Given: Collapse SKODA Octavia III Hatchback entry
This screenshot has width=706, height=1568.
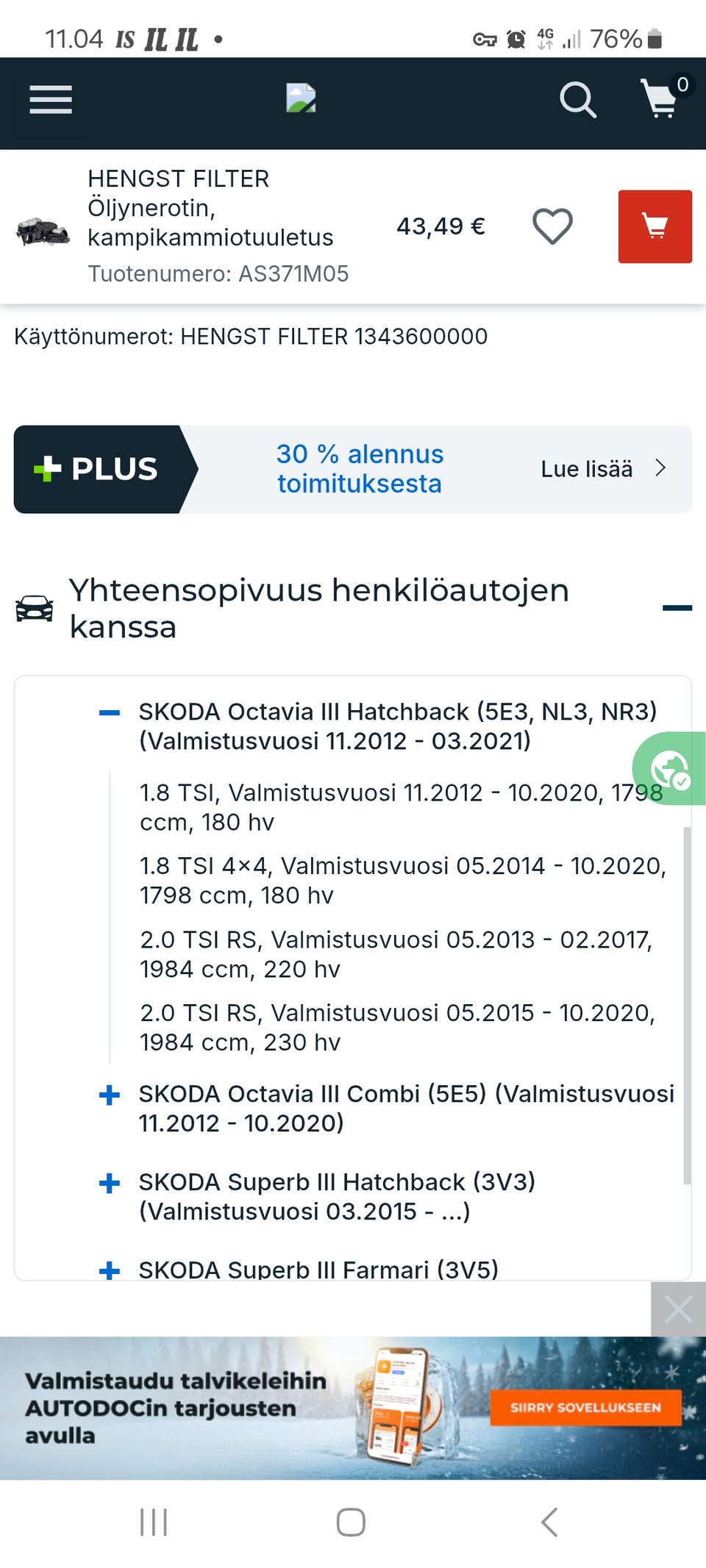Looking at the screenshot, I should pos(110,712).
